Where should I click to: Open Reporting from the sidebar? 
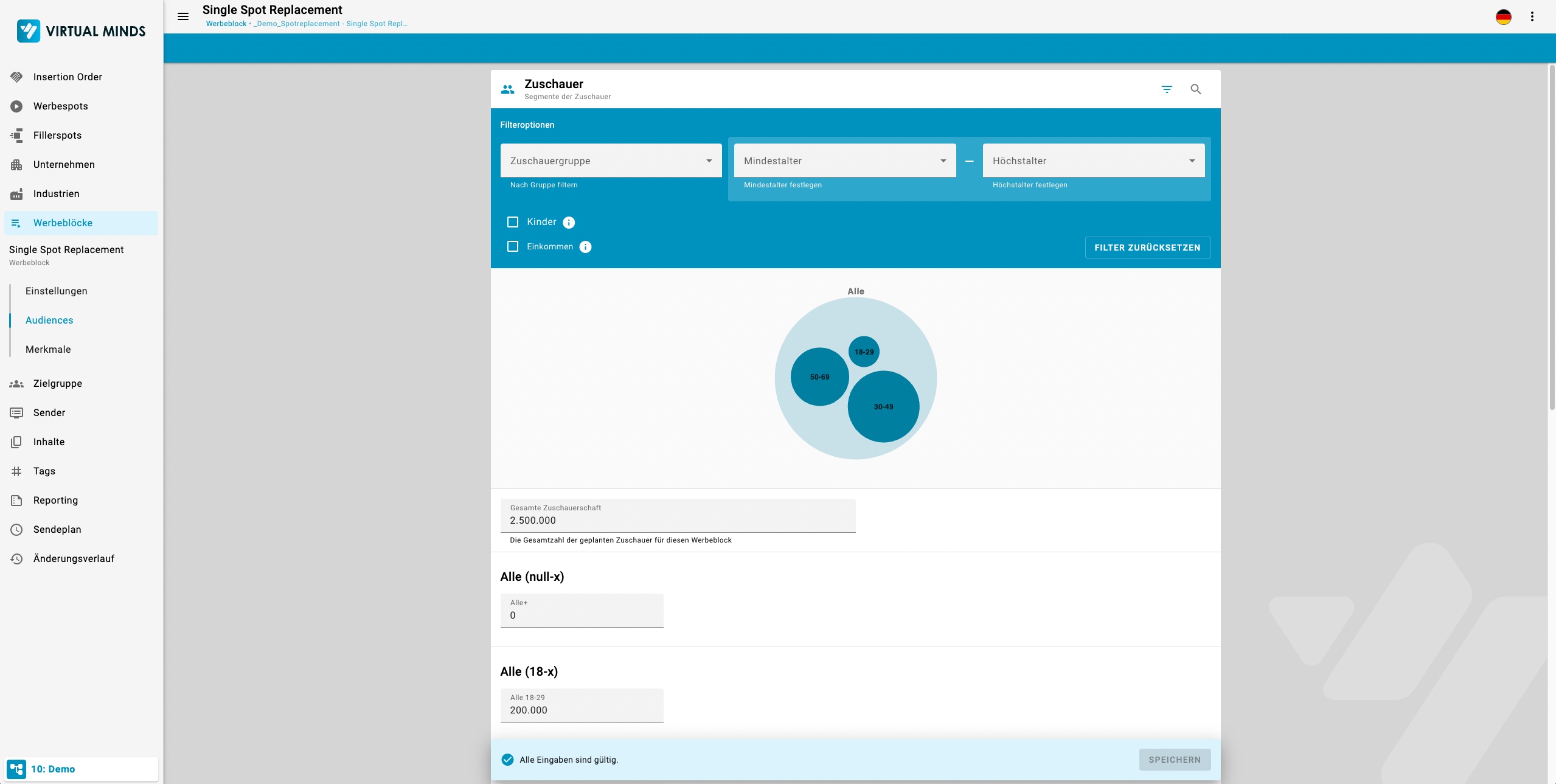pos(55,500)
